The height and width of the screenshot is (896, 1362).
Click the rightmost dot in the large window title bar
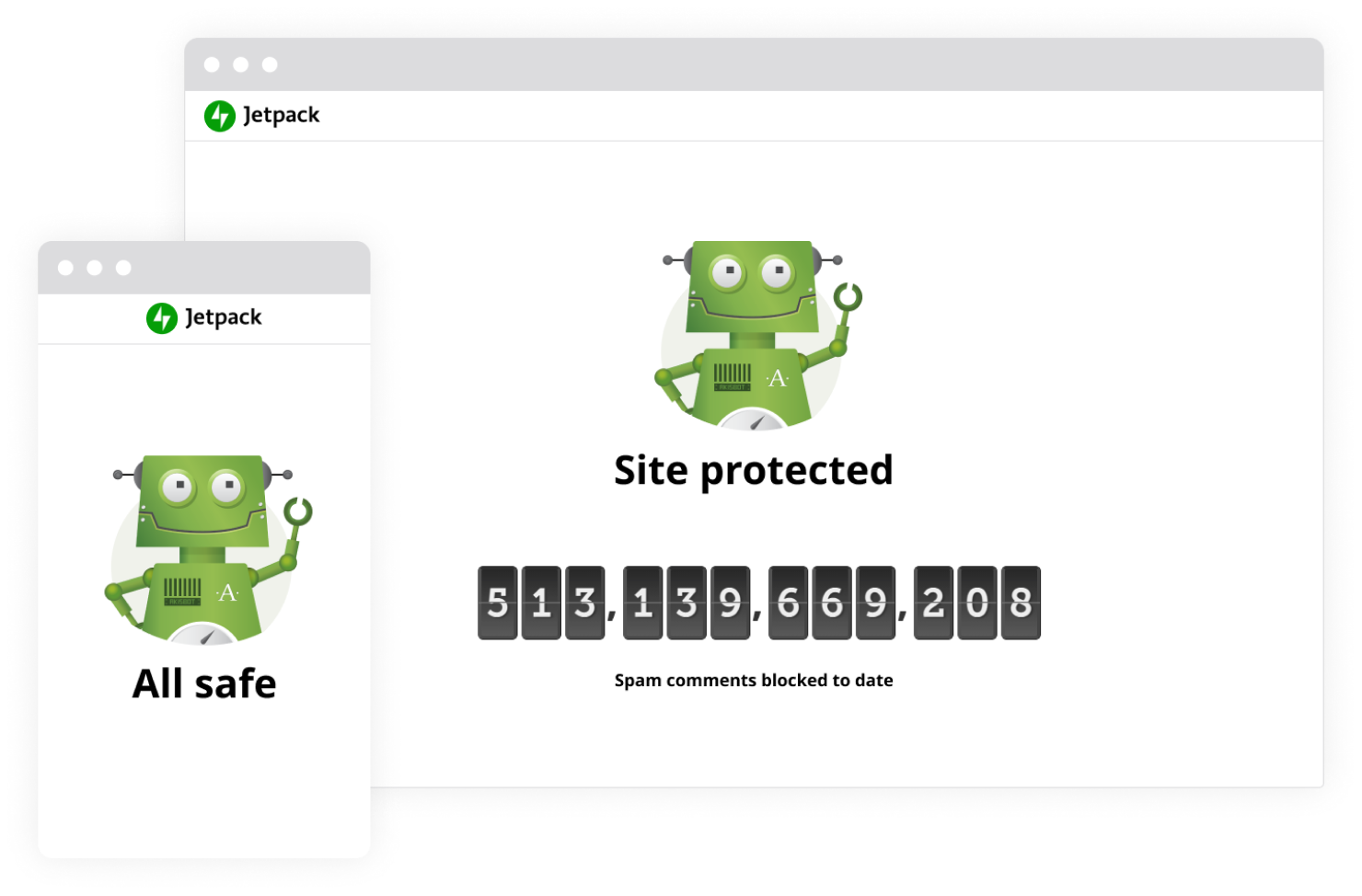270,64
